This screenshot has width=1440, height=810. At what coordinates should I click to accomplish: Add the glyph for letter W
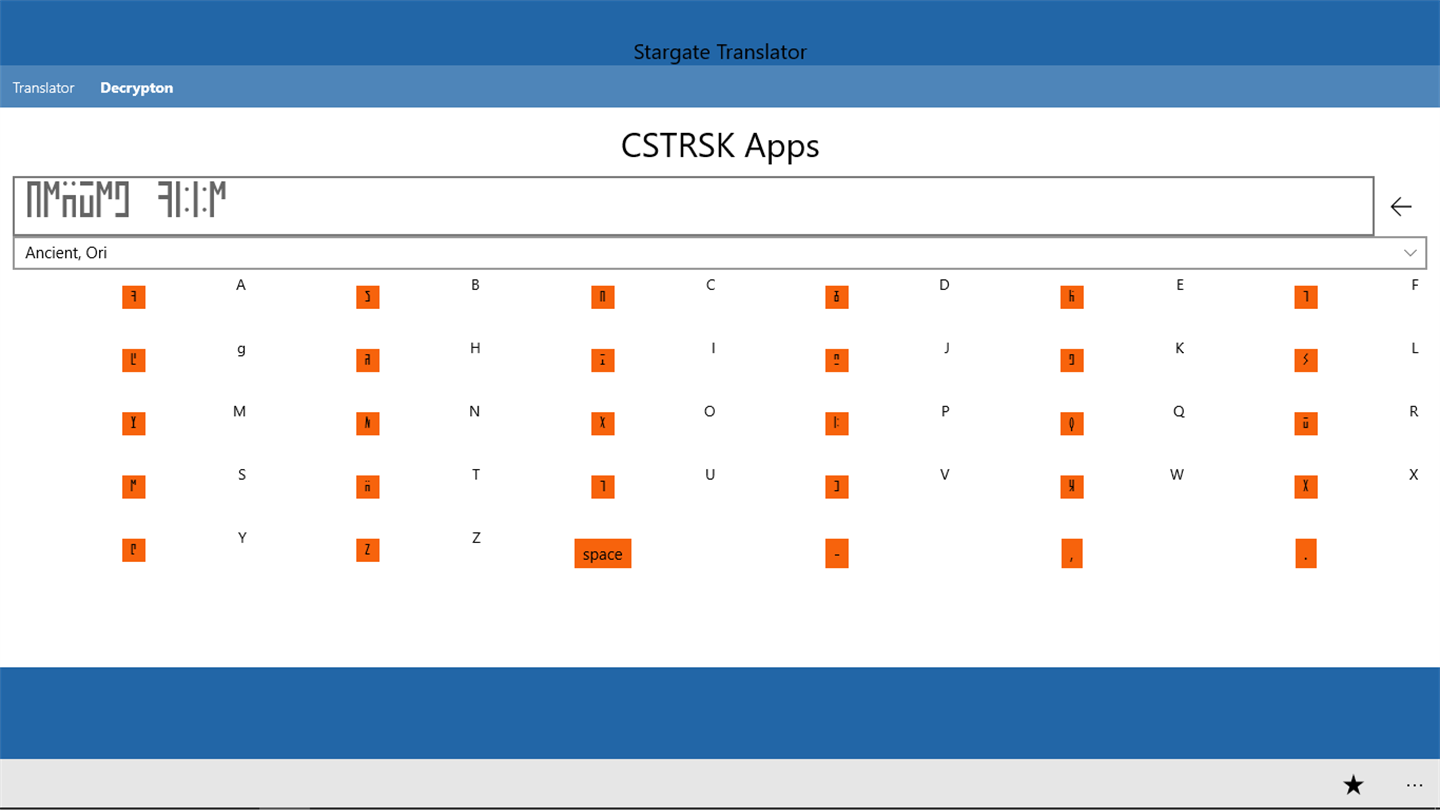coord(1072,487)
